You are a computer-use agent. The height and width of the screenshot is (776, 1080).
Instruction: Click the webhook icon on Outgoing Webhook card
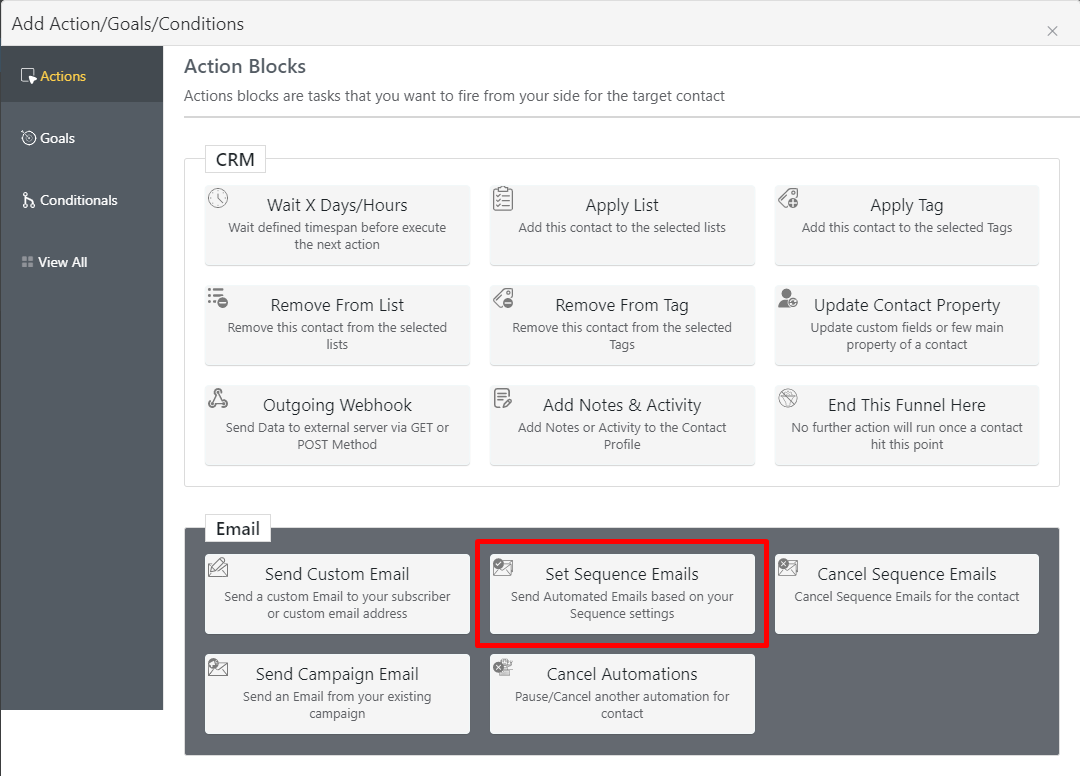218,396
